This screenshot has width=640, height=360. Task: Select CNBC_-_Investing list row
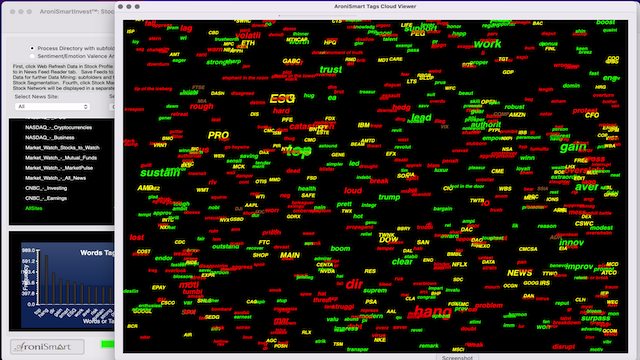coord(46,188)
